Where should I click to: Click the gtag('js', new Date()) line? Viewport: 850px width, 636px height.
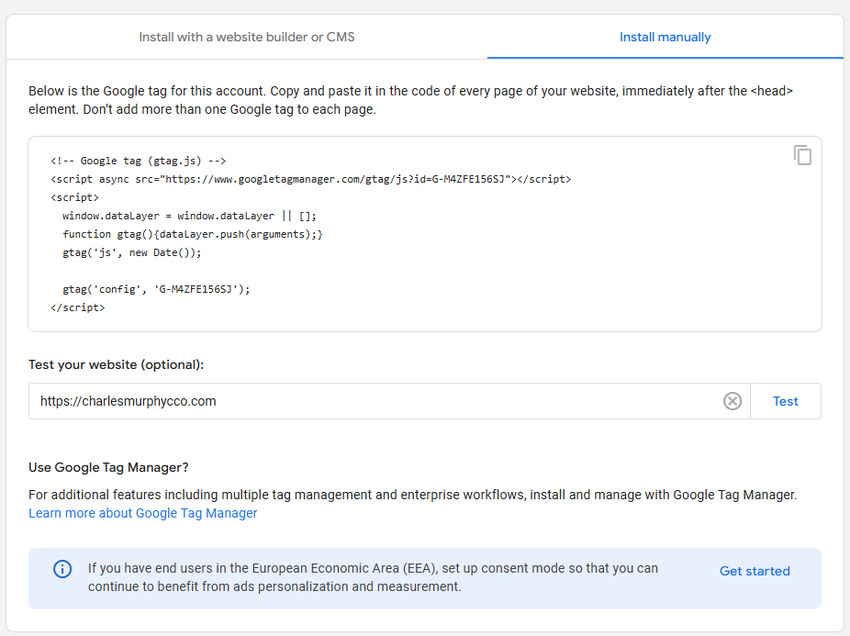(x=132, y=253)
